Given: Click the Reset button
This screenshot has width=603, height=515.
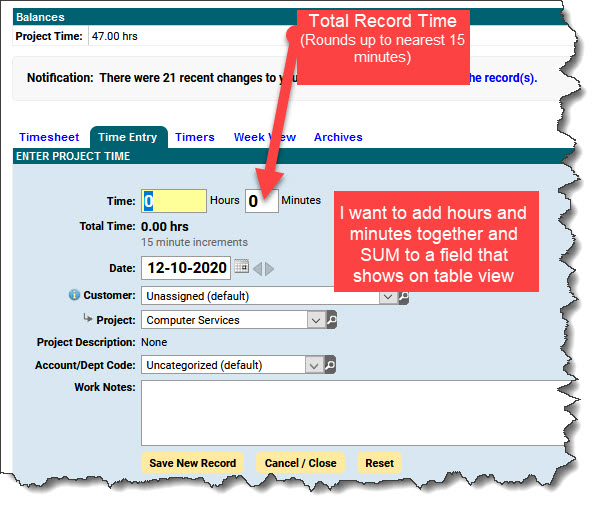Looking at the screenshot, I should (379, 463).
